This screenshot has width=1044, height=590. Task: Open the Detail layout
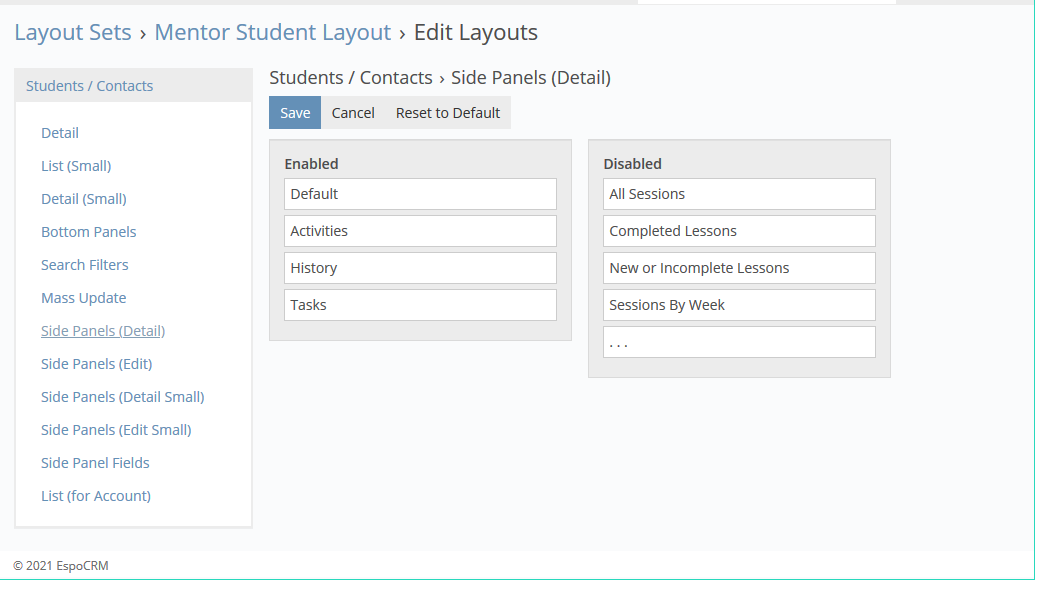click(60, 133)
